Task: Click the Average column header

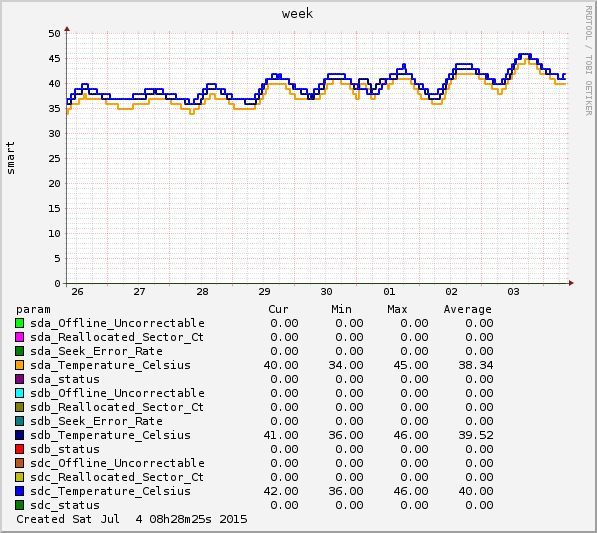Action: click(468, 309)
